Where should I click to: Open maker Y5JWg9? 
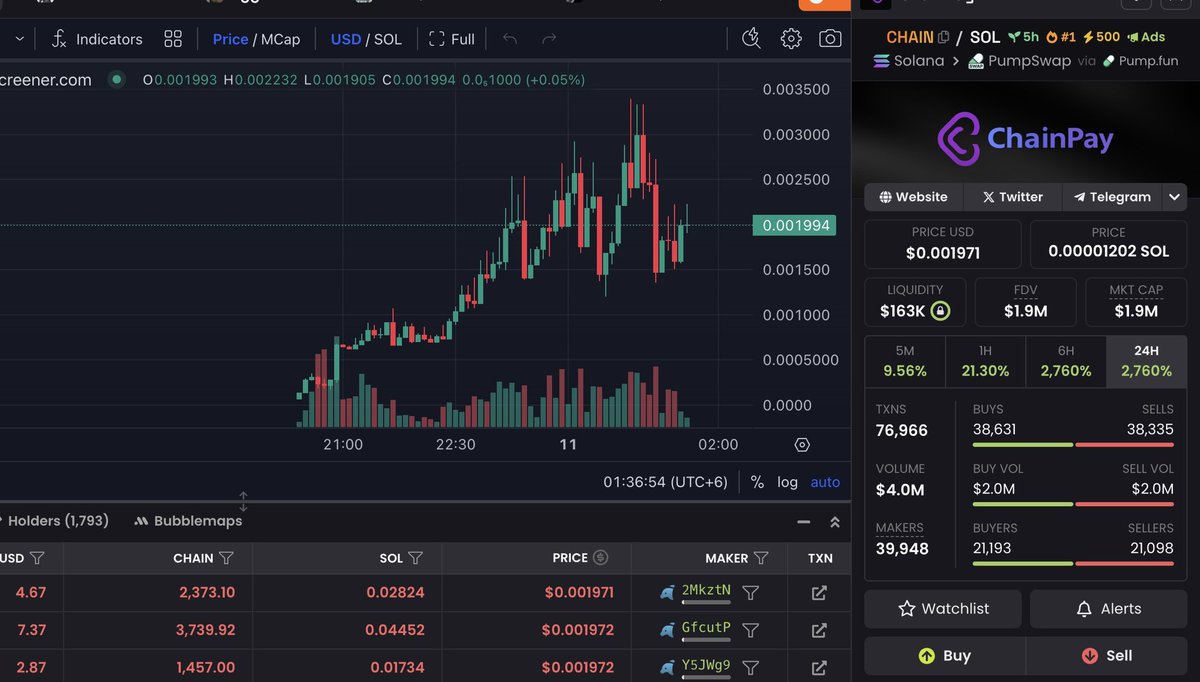pos(706,665)
